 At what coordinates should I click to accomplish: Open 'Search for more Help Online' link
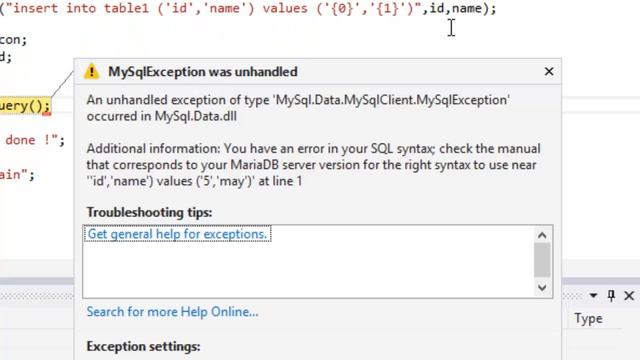tap(172, 312)
